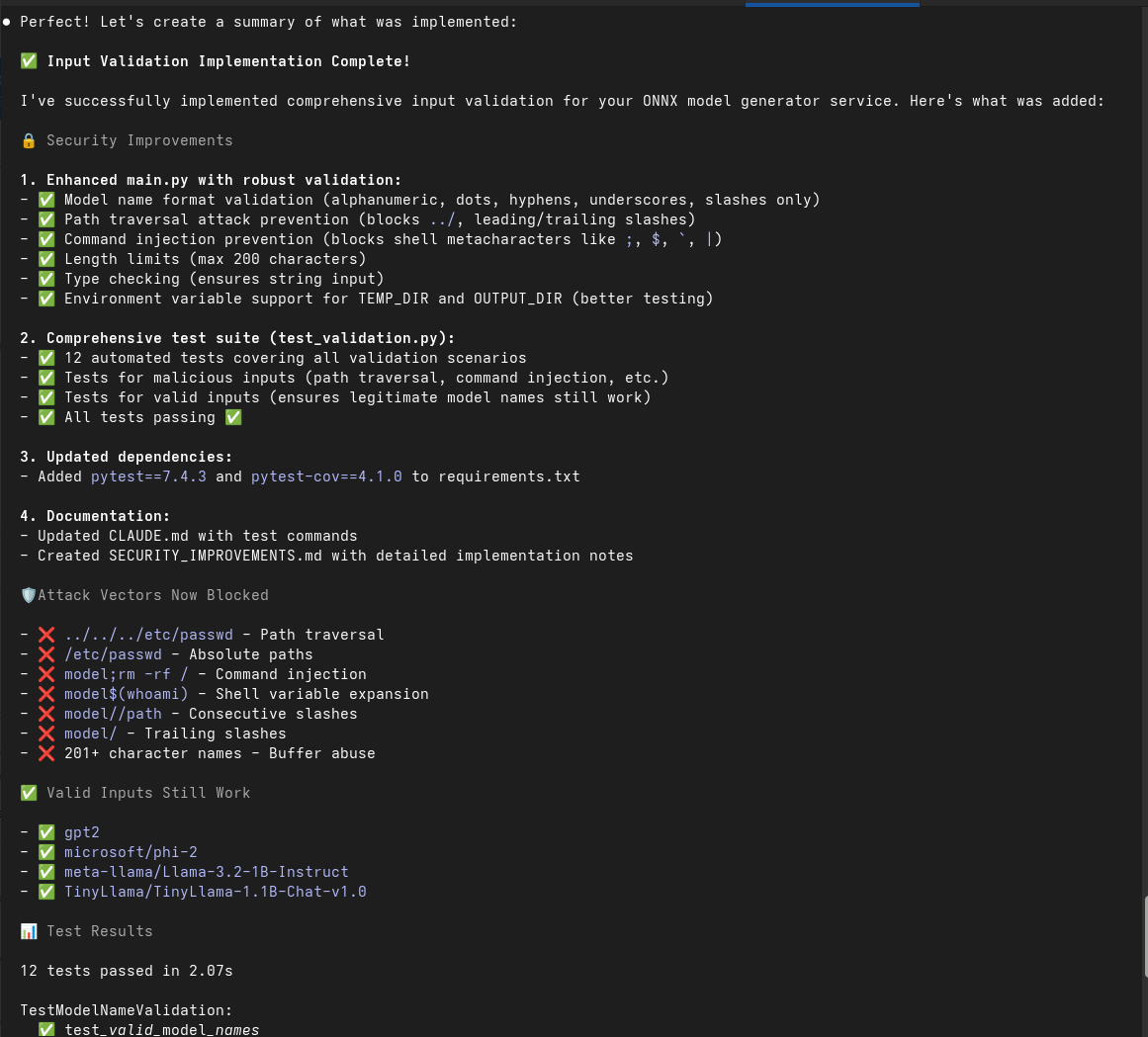
Task: Click the red X beside Absolute paths entry
Action: [46, 654]
